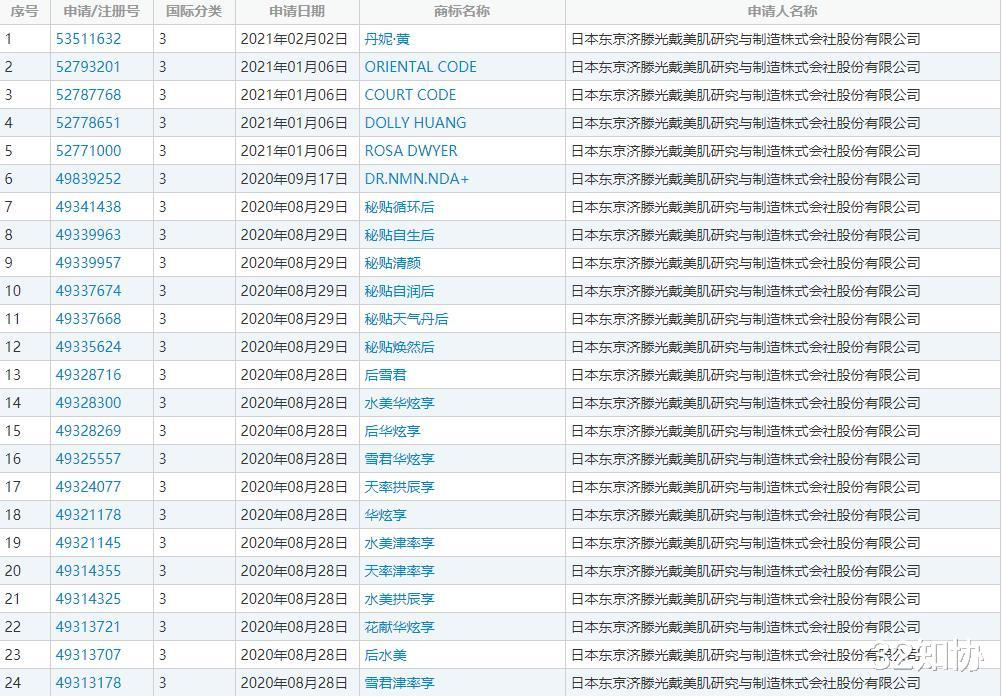
Task: Open the 秘贴清颜 trademark
Action: [x=392, y=263]
